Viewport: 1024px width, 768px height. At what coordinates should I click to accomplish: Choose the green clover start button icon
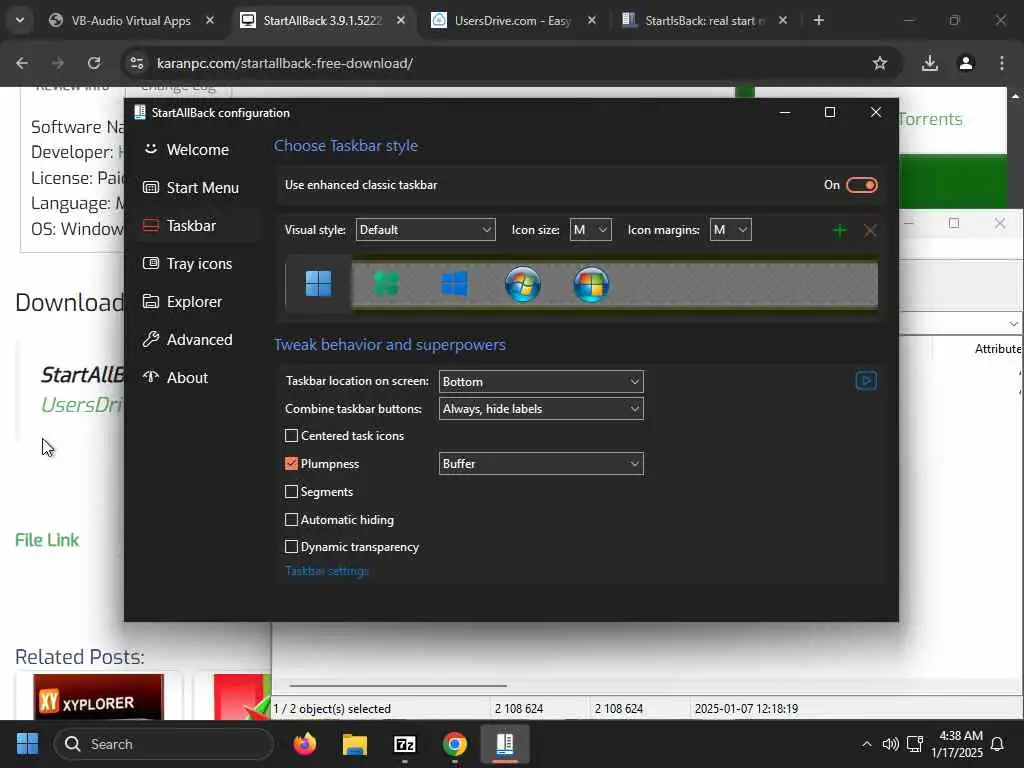coord(386,284)
